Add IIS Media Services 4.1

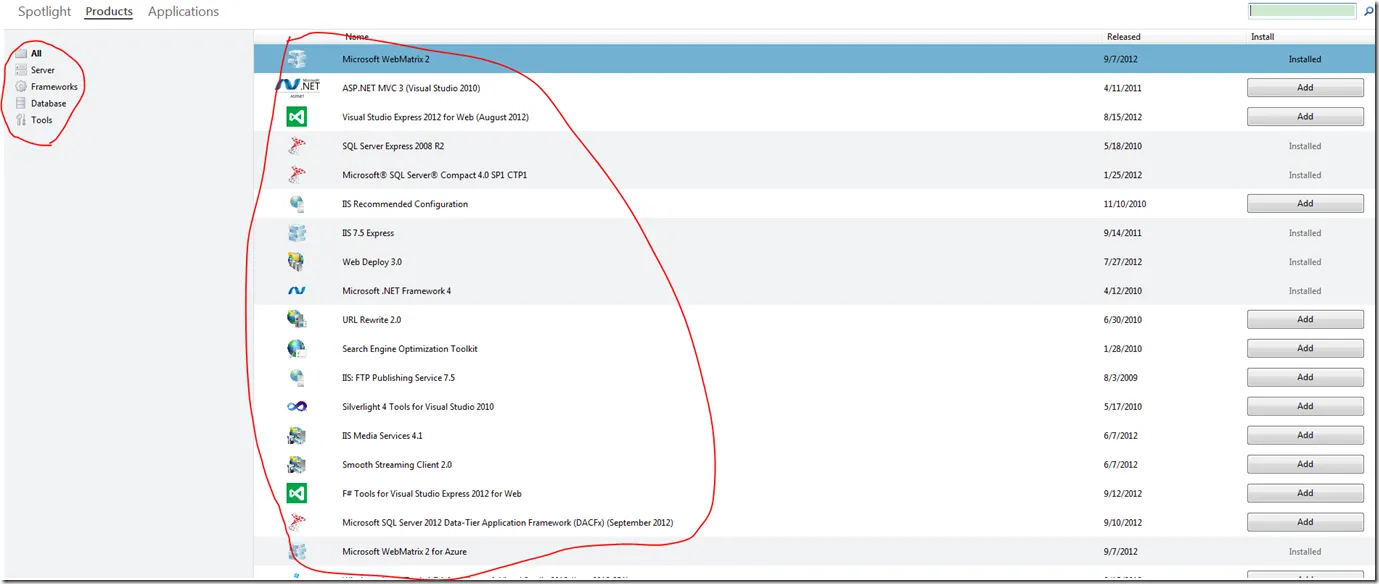[x=1305, y=436]
